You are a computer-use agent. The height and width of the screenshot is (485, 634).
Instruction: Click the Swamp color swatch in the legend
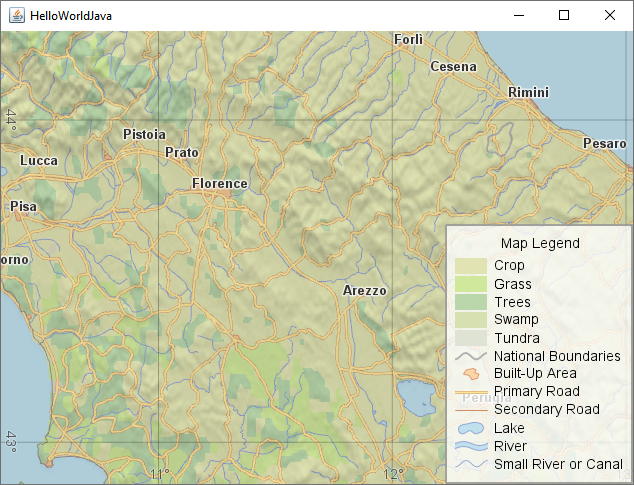pos(470,320)
